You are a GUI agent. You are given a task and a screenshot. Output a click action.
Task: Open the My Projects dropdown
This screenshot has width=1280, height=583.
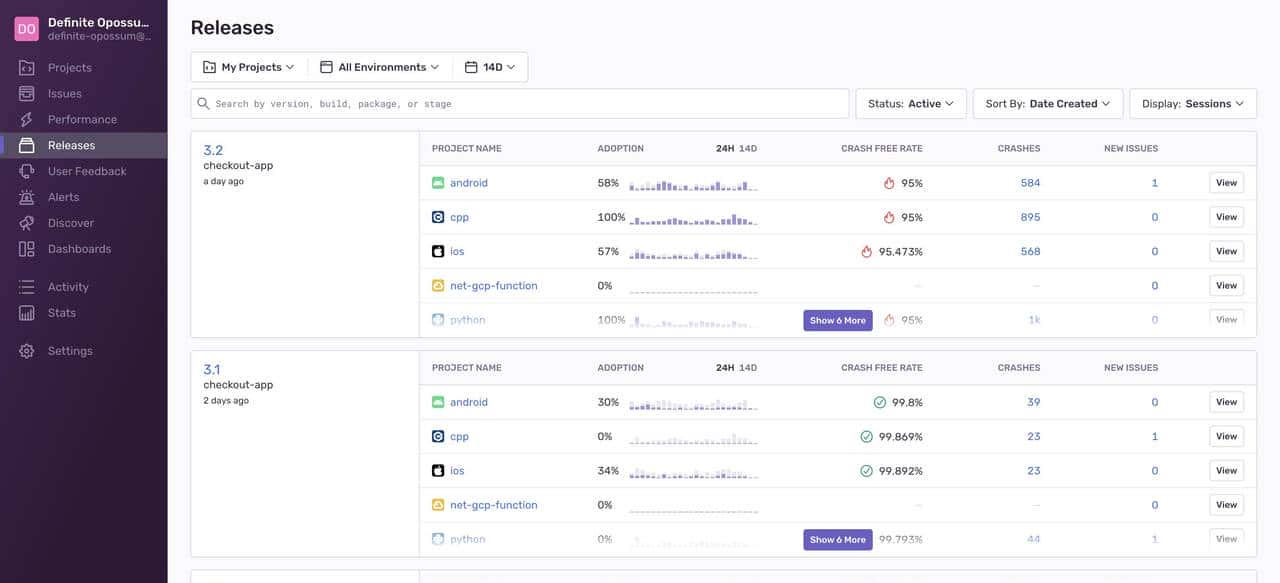[x=249, y=67]
